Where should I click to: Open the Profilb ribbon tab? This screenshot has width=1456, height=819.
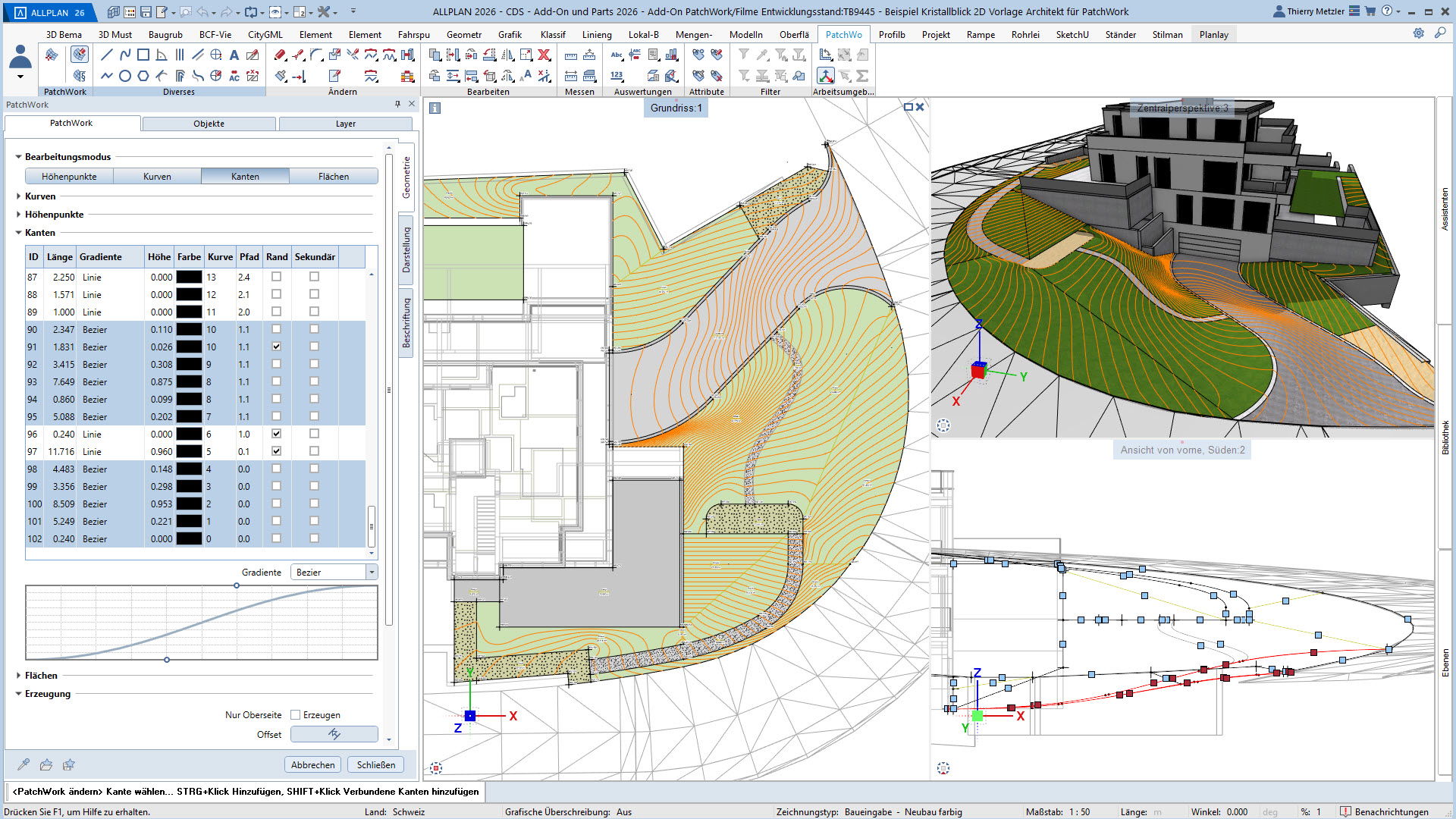click(x=891, y=34)
